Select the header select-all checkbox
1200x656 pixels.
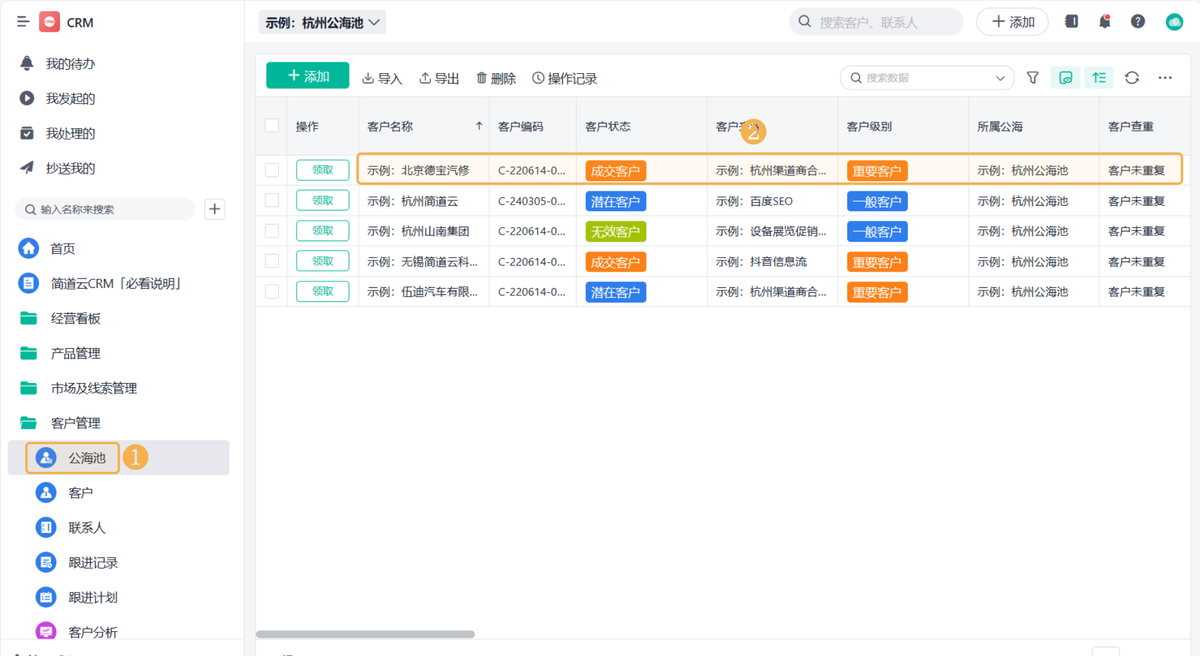point(272,126)
